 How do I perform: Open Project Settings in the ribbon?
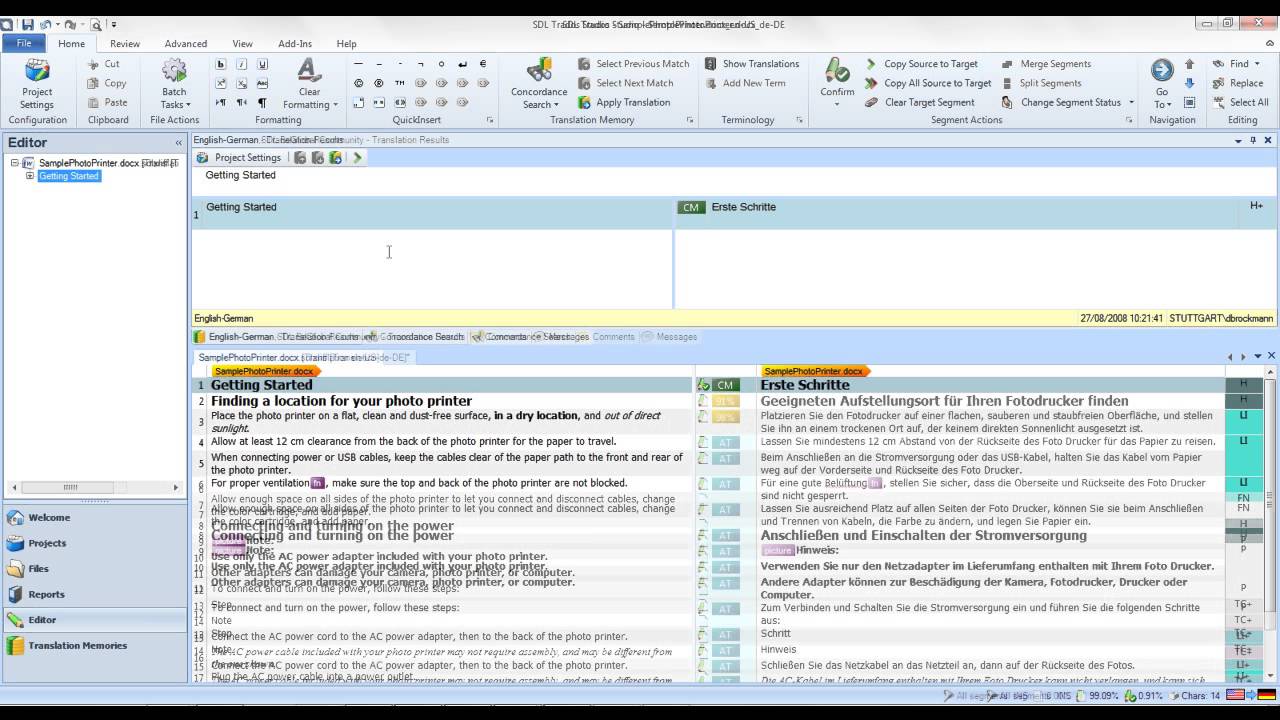pyautogui.click(x=37, y=84)
